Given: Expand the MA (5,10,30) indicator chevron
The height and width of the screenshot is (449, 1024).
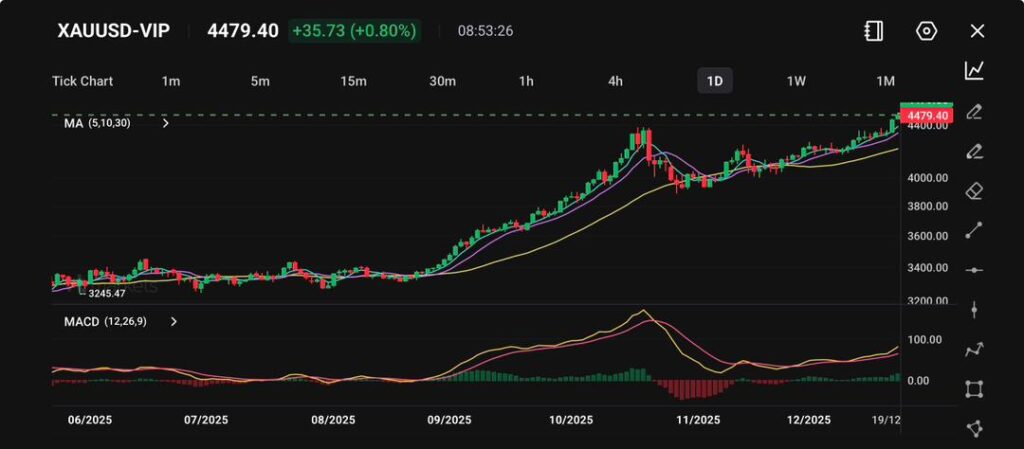Looking at the screenshot, I should (x=165, y=124).
